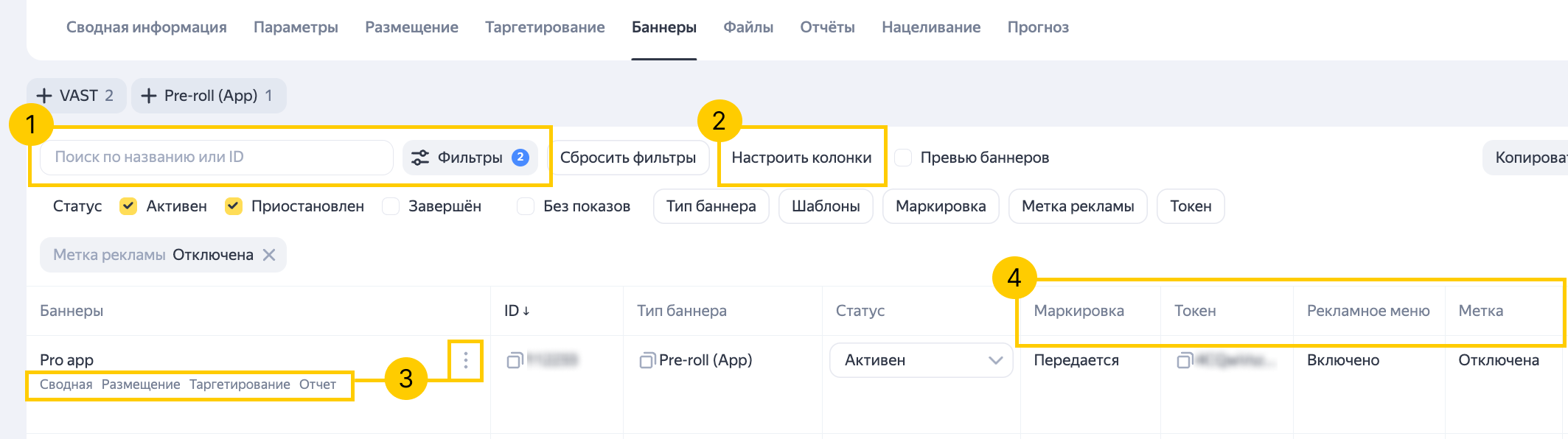Screen dimensions: 1568x439
Task: Switch to the 'Отчёты' tab
Action: click(827, 27)
